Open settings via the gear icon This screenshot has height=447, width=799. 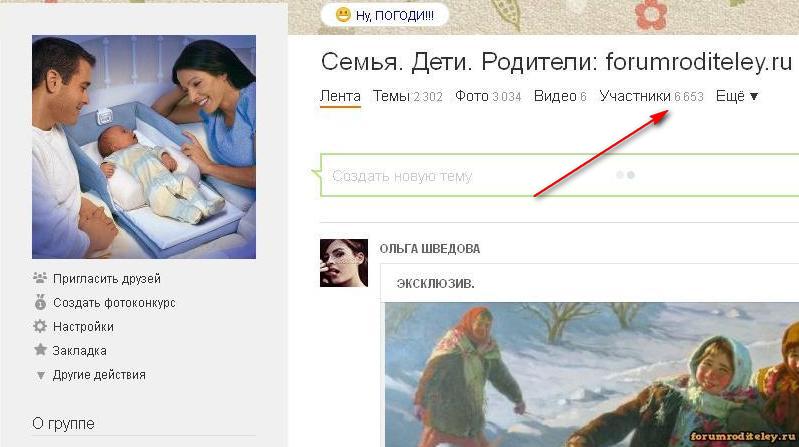pos(40,326)
